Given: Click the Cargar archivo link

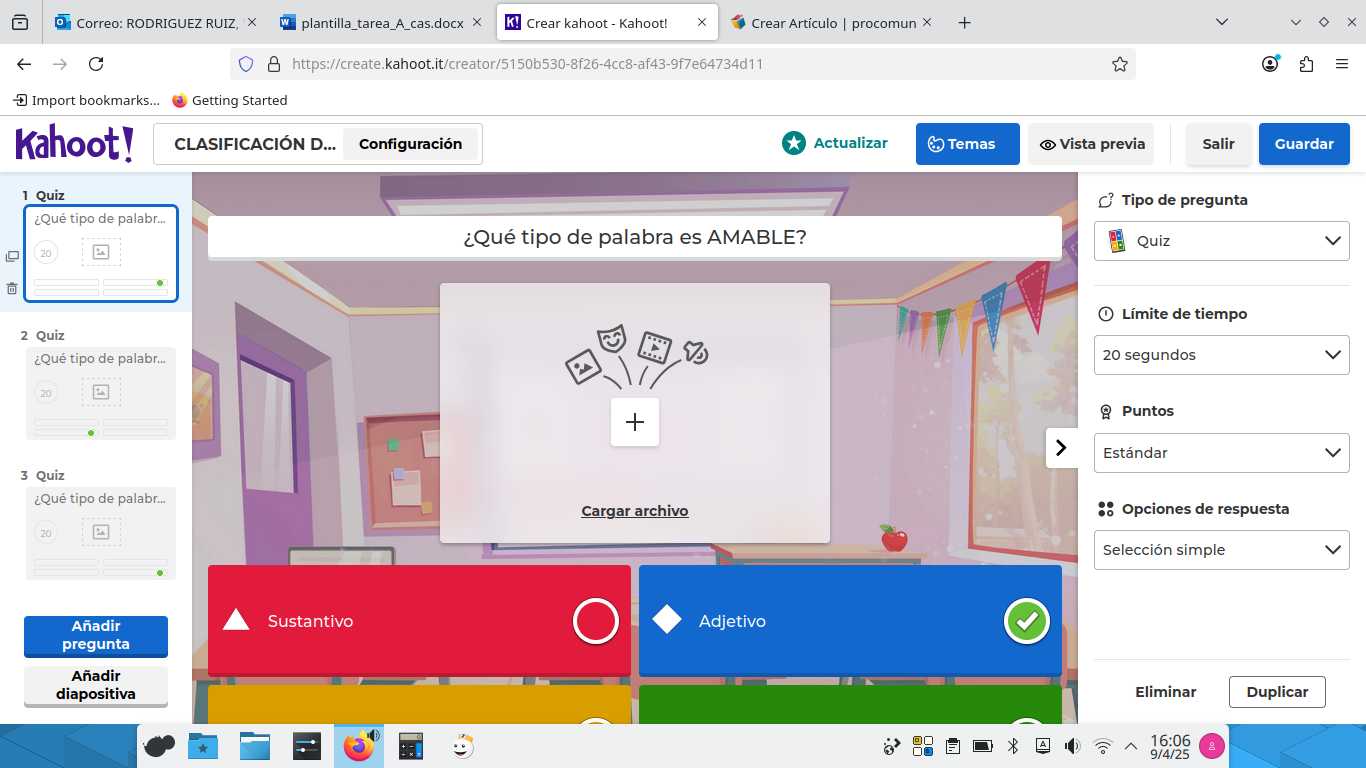Looking at the screenshot, I should [x=634, y=510].
